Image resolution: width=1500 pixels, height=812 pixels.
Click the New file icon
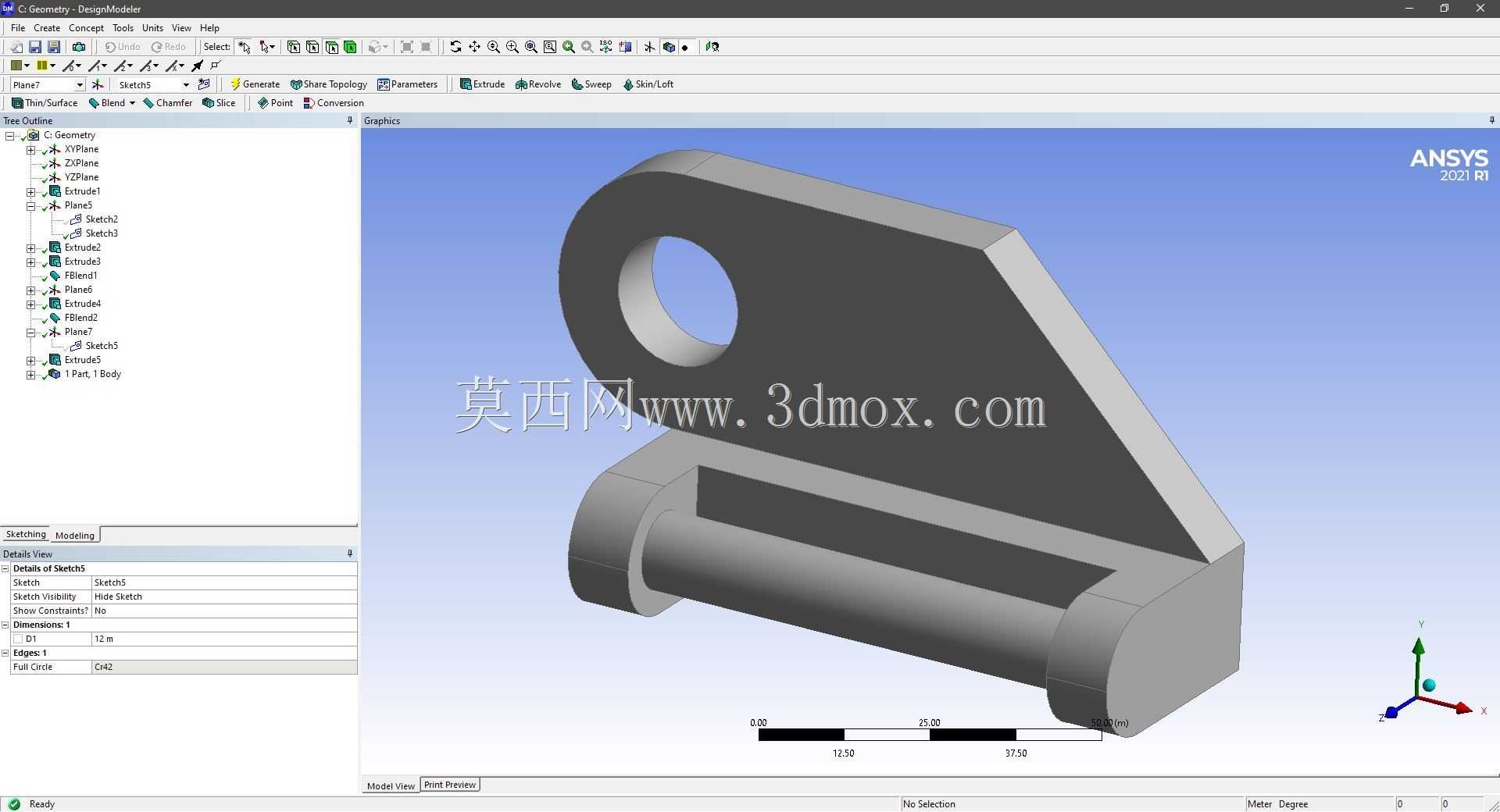[16, 47]
